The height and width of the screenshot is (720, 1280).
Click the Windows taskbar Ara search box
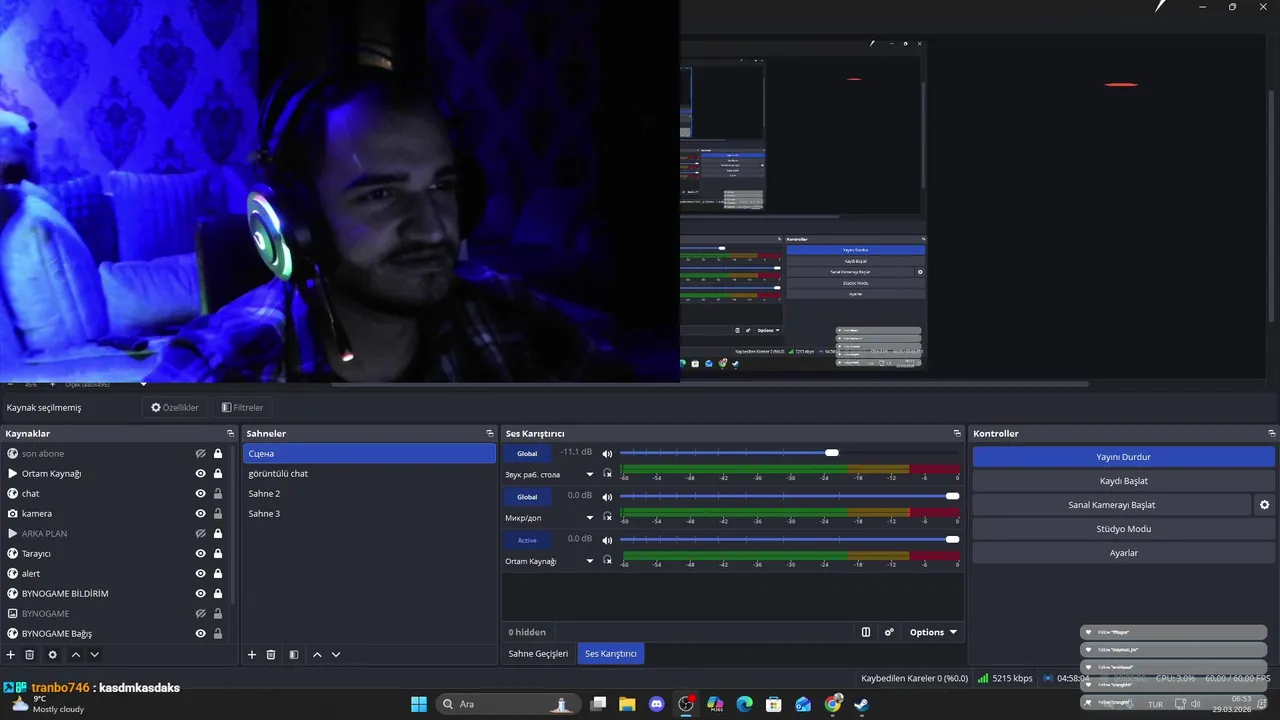click(507, 704)
